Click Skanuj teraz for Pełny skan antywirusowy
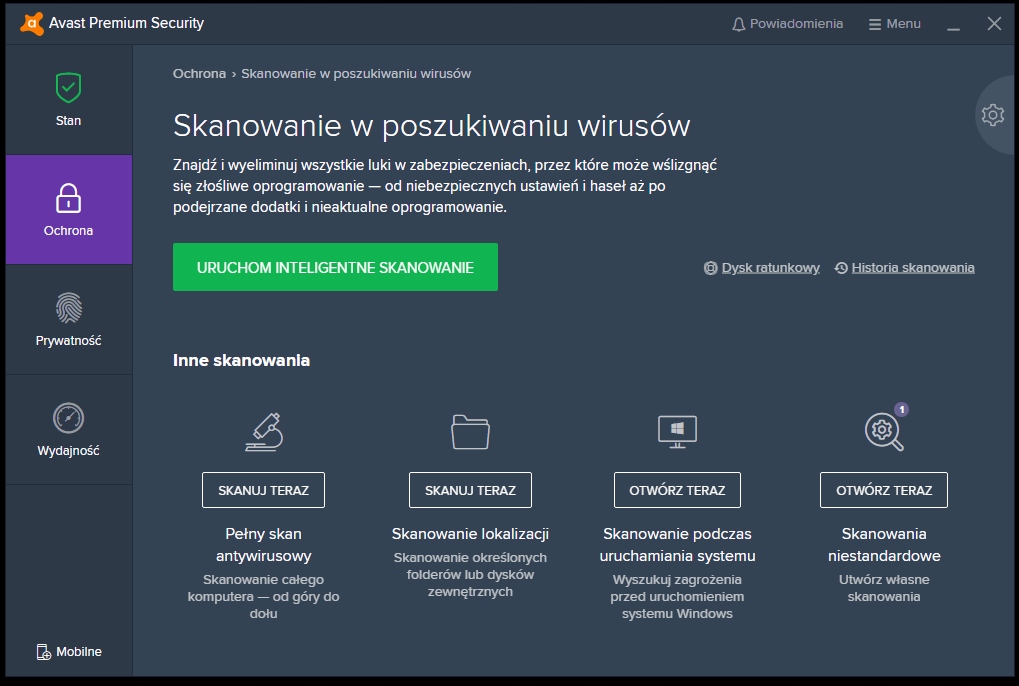1019x686 pixels. coord(263,490)
